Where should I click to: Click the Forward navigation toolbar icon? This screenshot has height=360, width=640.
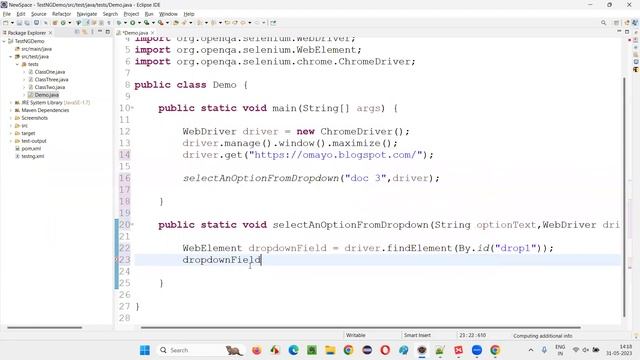coord(257,23)
